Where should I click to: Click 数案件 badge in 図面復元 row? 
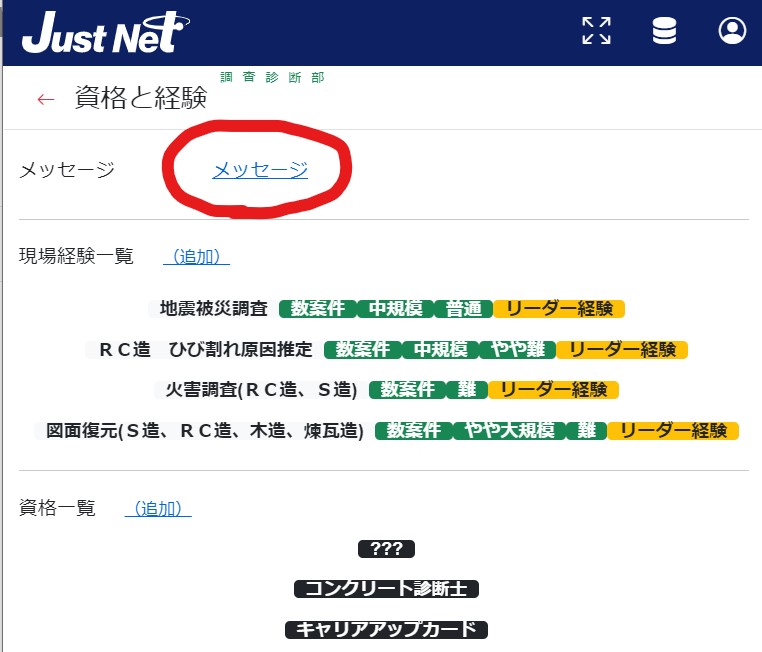click(x=414, y=430)
